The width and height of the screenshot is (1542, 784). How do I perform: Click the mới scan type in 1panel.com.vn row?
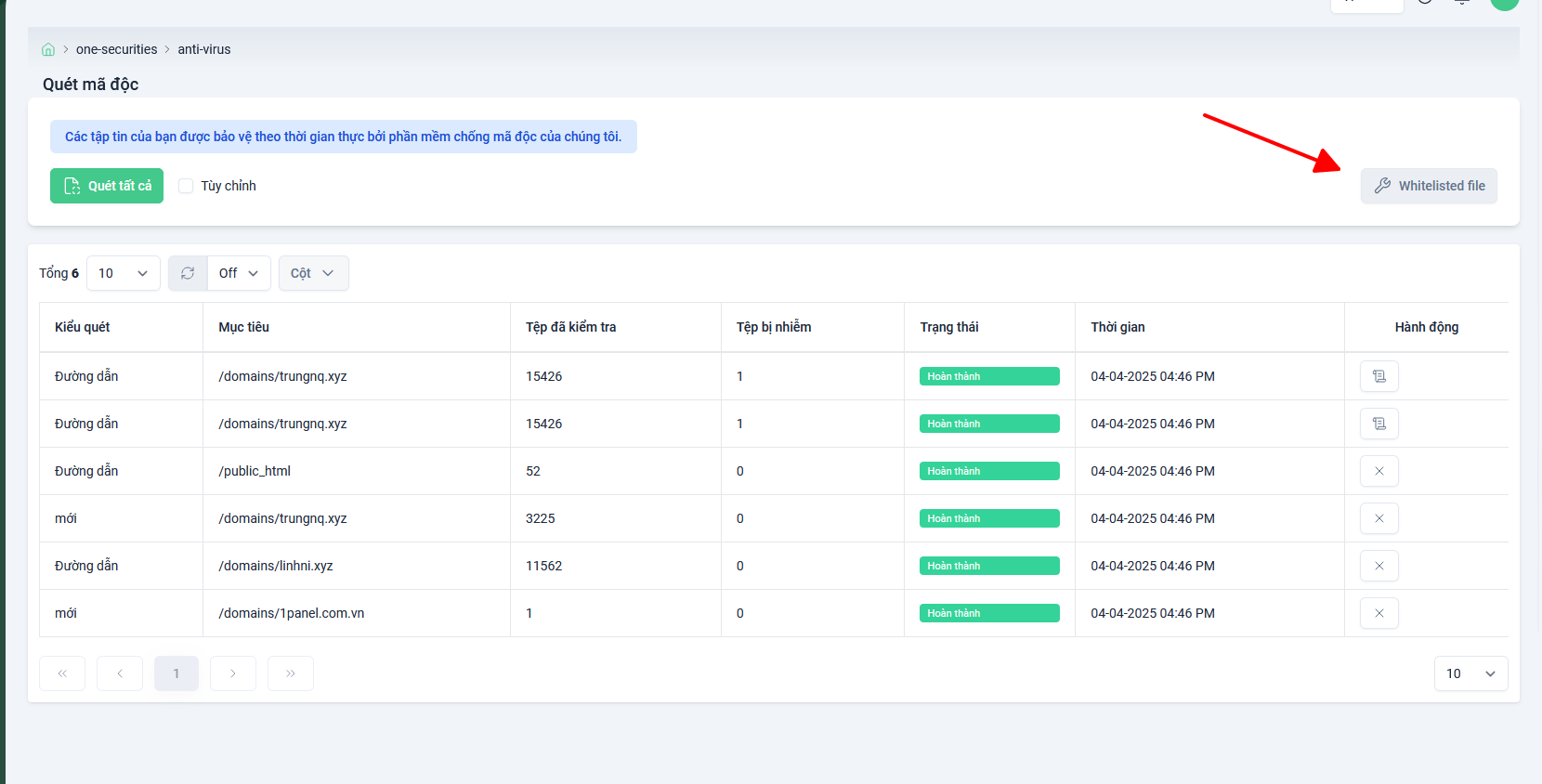click(x=66, y=613)
